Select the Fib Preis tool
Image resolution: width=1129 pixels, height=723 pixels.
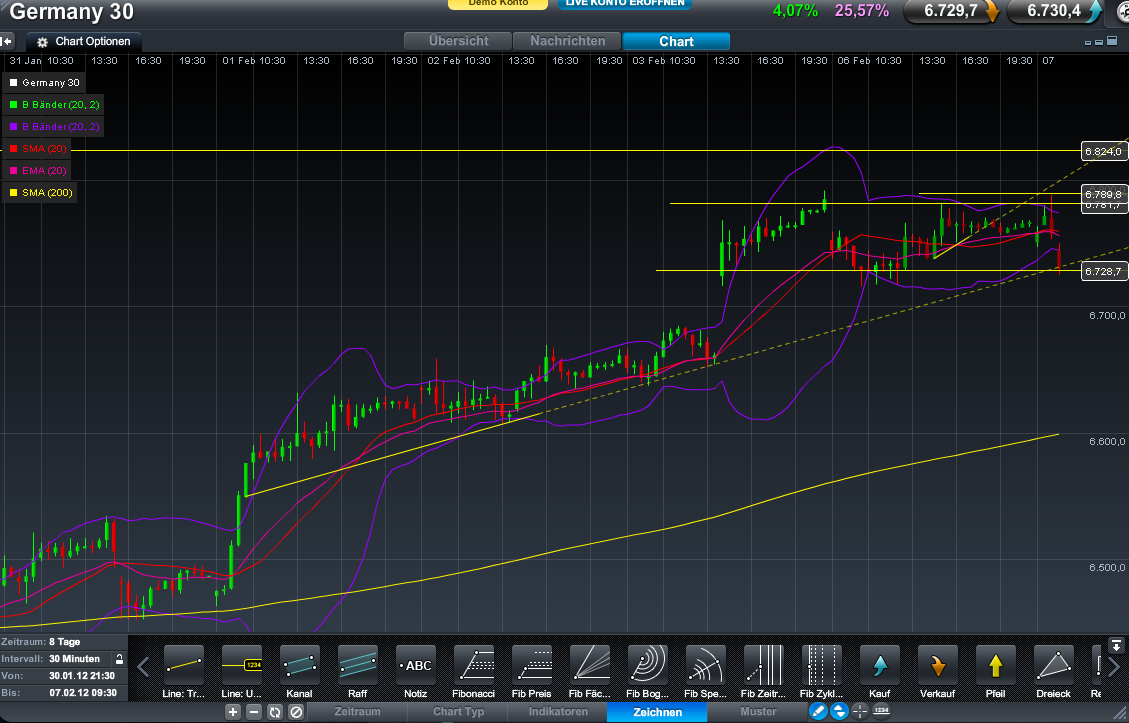(x=531, y=665)
